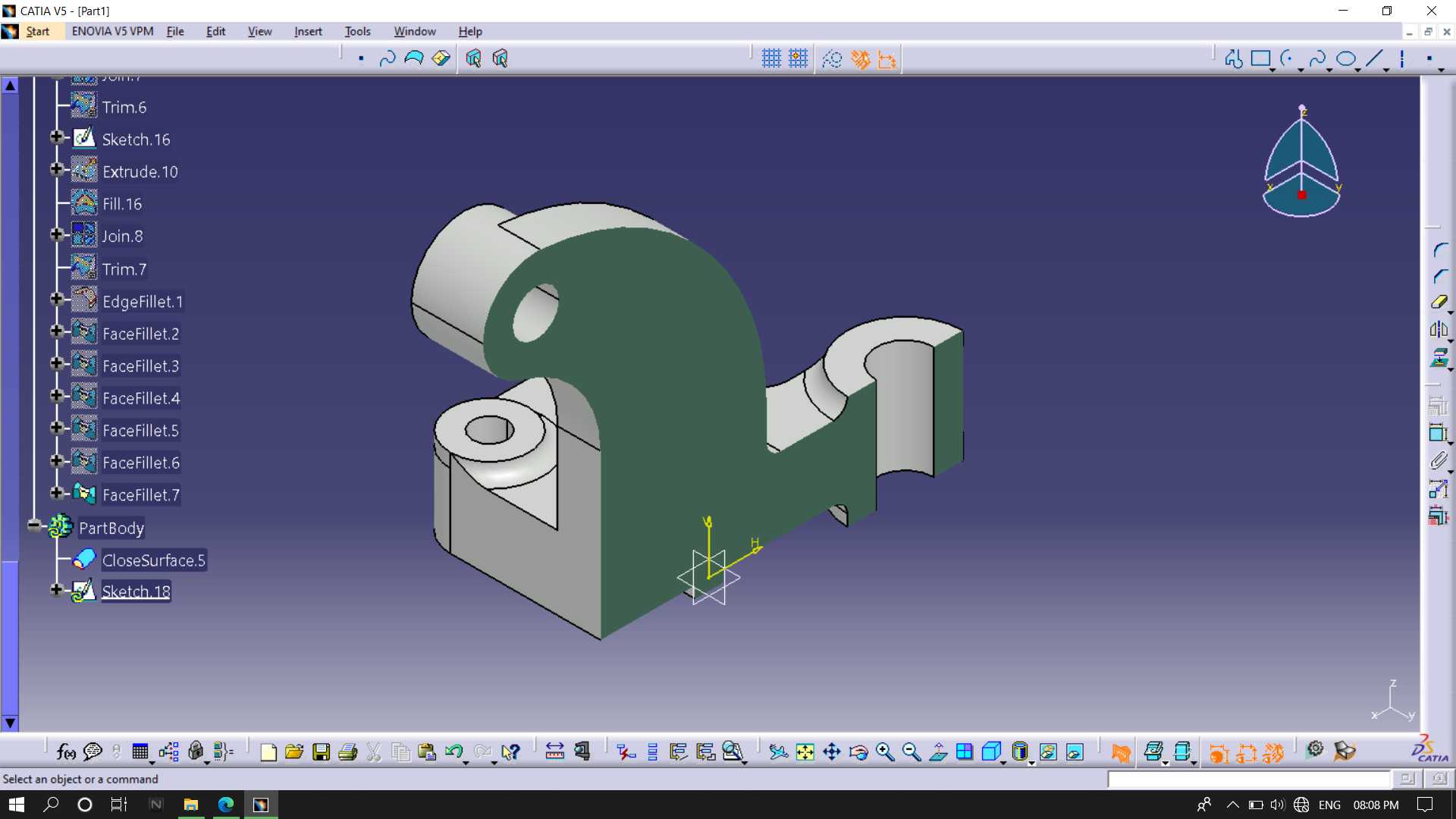
Task: Click the view compass in the viewport
Action: [1301, 162]
